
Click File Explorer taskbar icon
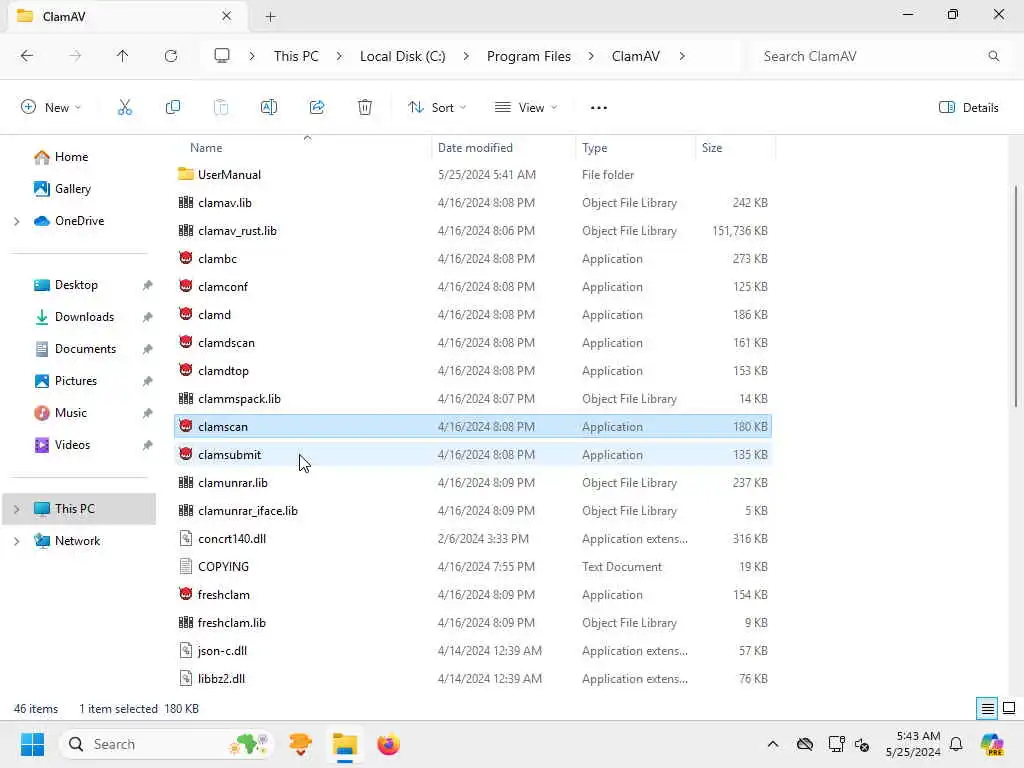(345, 744)
